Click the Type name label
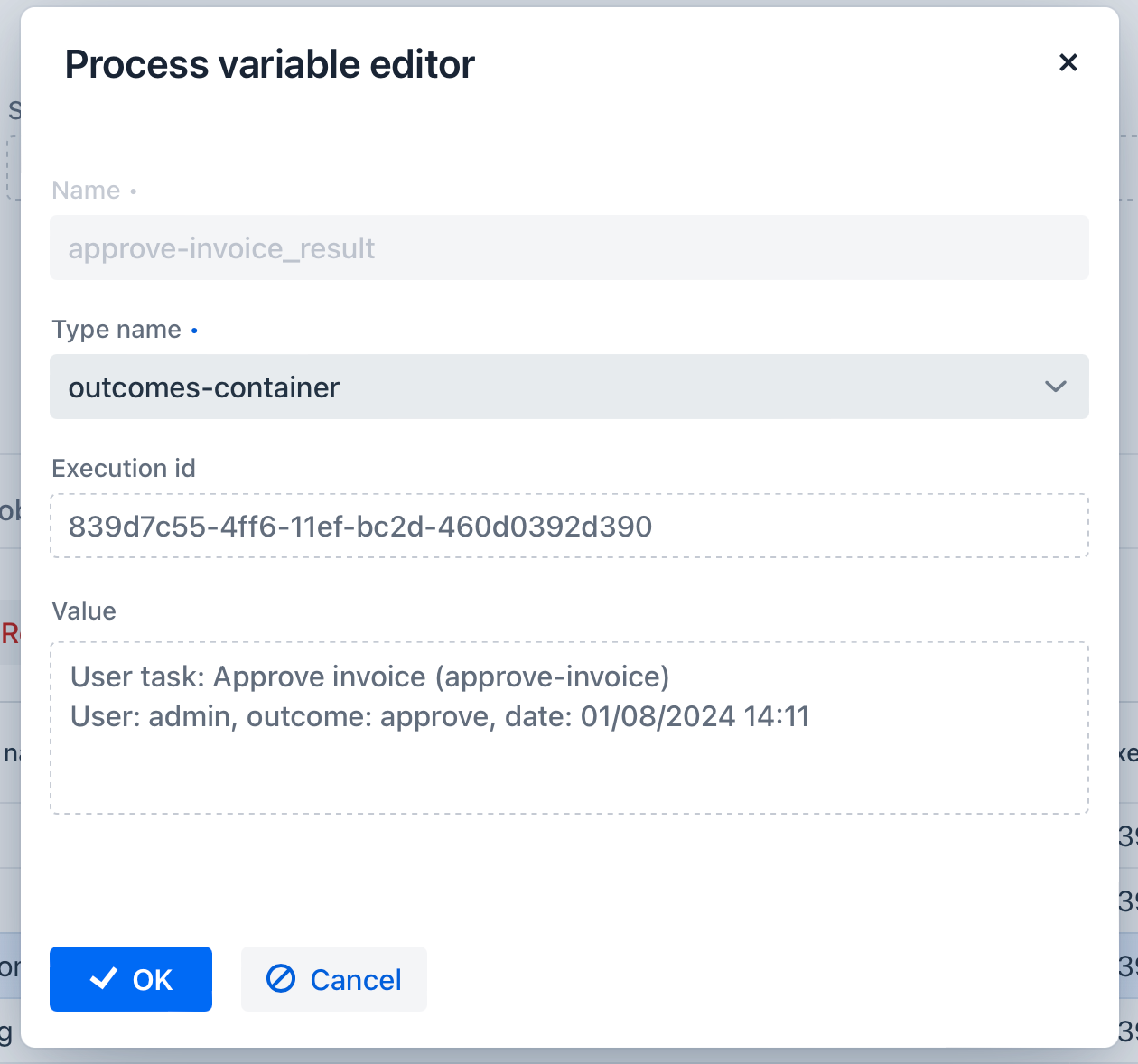This screenshot has height=1064, width=1138. [117, 330]
